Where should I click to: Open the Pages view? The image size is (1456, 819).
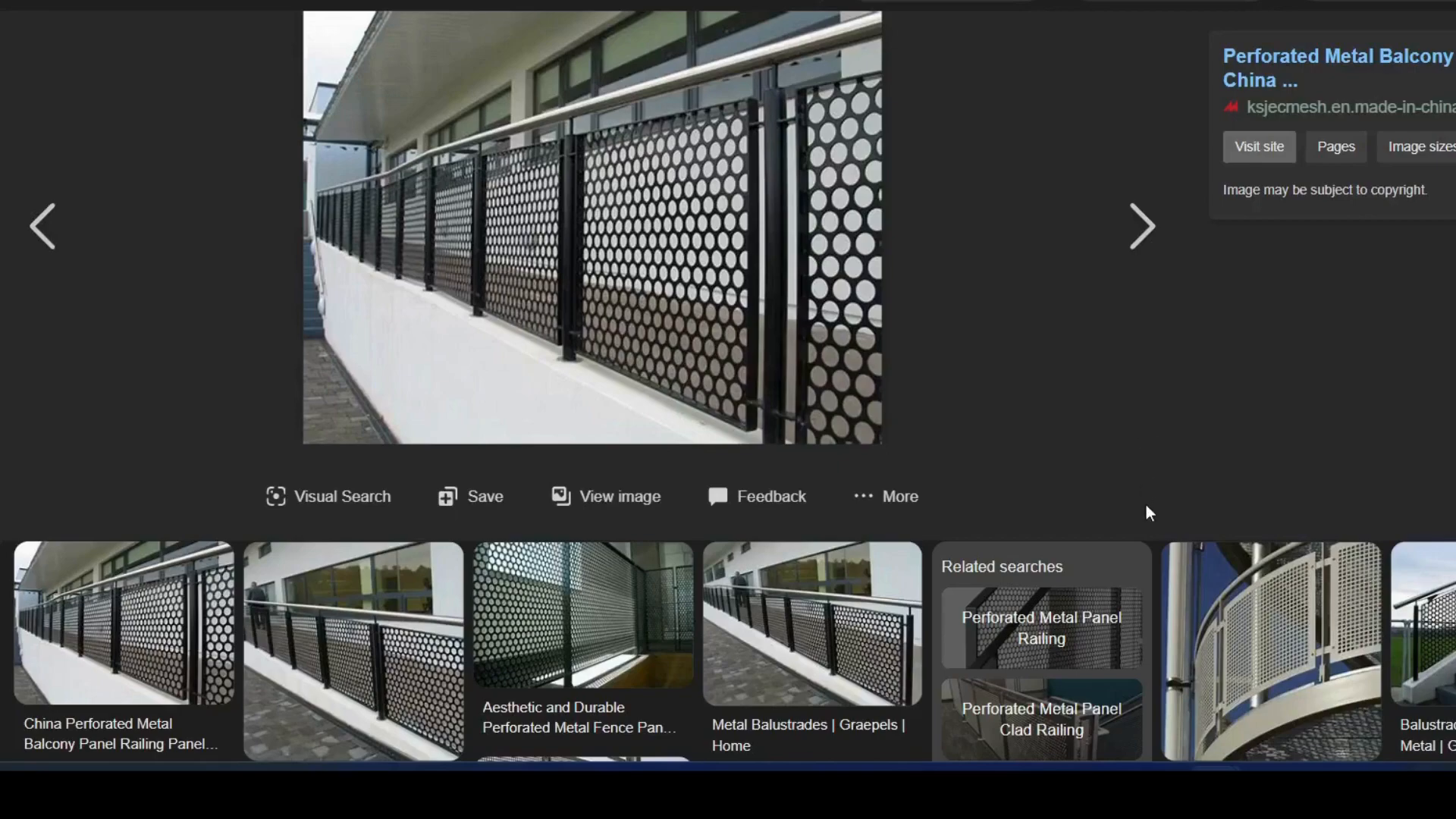point(1335,146)
